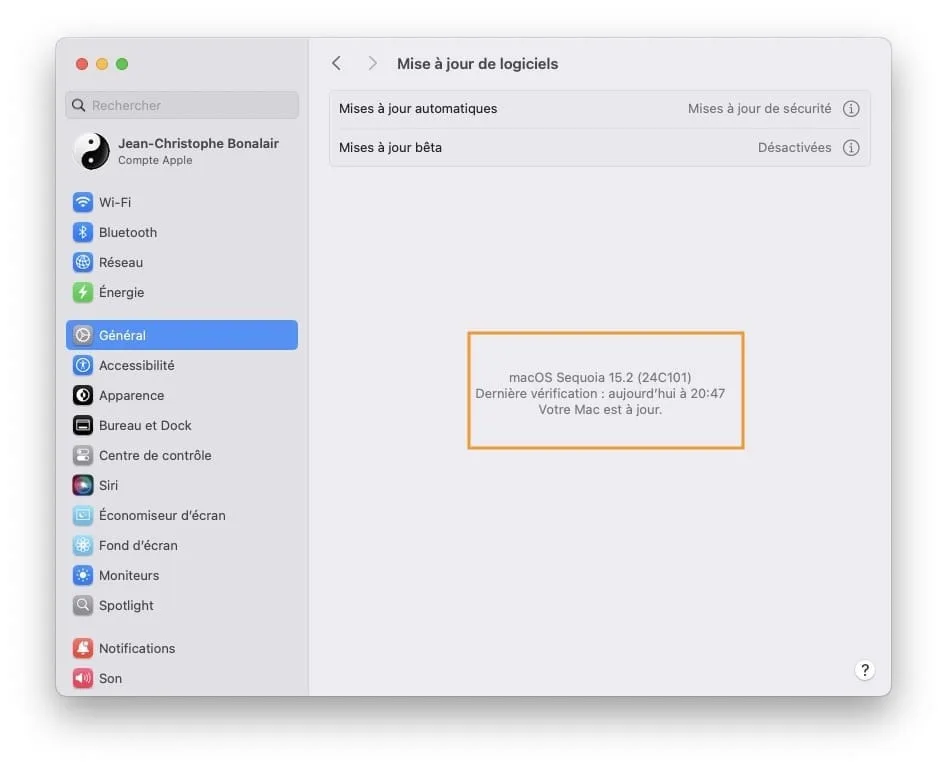This screenshot has width=947, height=770.
Task: Select Moniteurs label in sidebar
Action: [x=129, y=576]
